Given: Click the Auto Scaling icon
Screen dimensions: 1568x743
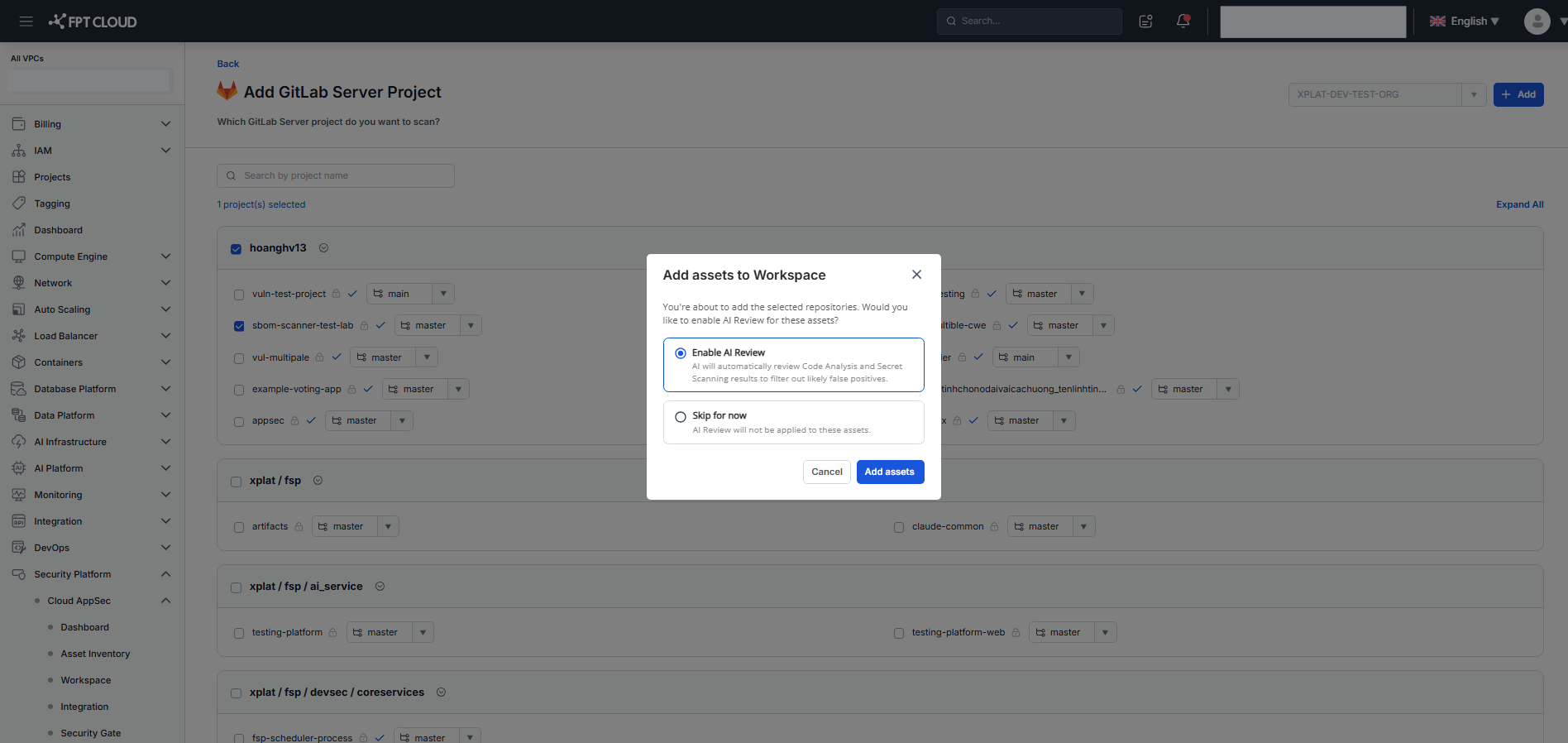Looking at the screenshot, I should (x=19, y=309).
